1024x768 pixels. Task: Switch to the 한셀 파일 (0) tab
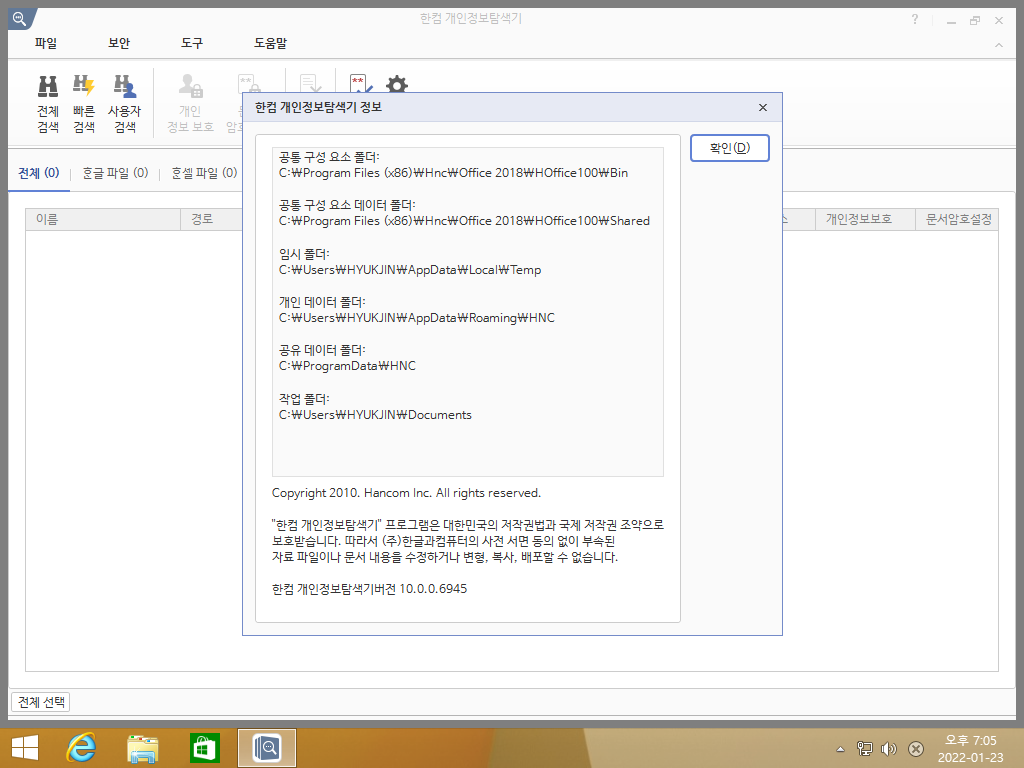[204, 173]
